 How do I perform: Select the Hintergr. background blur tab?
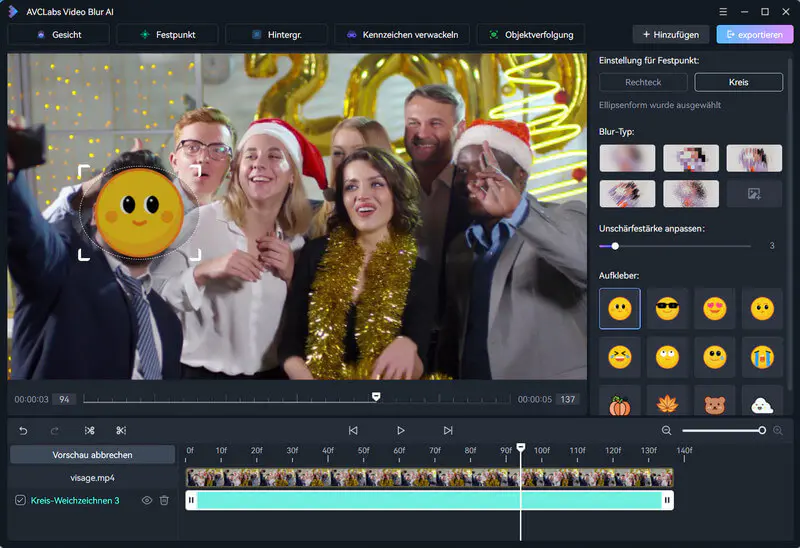point(277,35)
